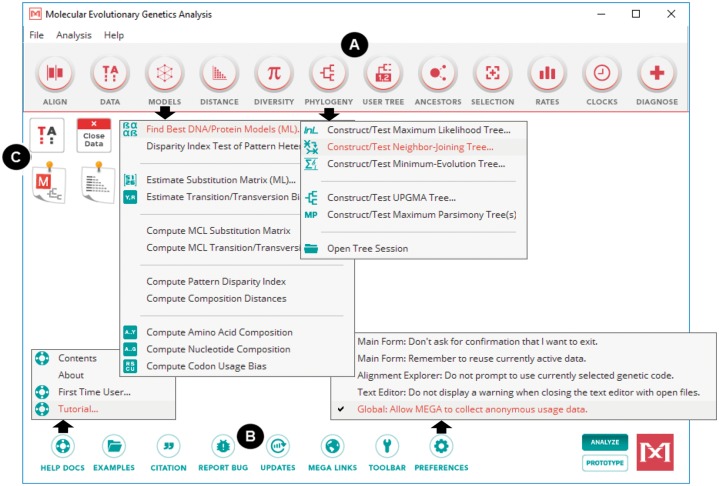
Task: Check for UPDATES icon
Action: coord(278,446)
